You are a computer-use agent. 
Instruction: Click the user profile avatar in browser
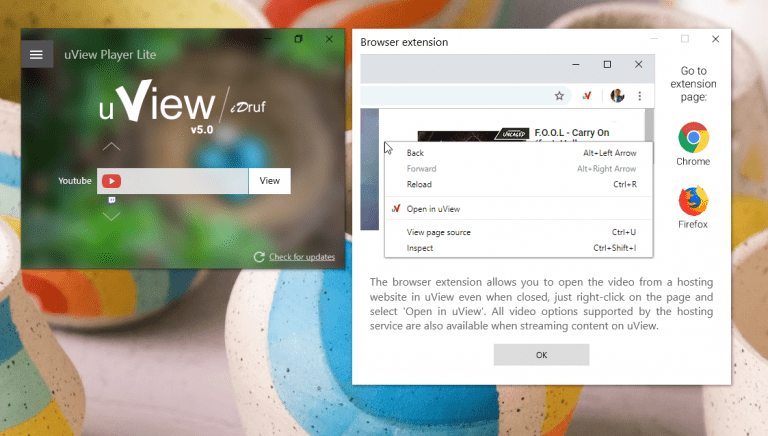618,96
